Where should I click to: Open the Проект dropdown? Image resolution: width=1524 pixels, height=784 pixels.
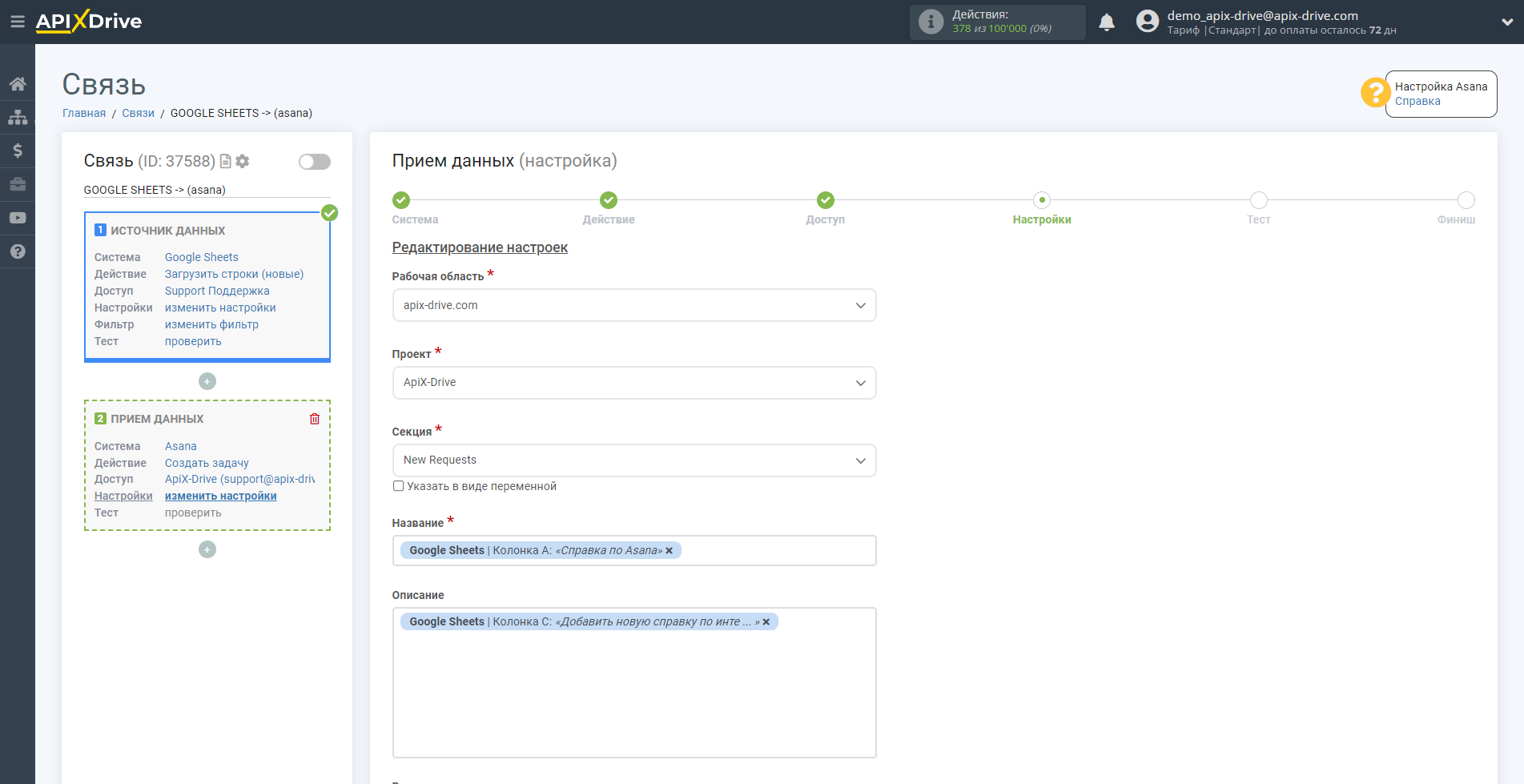[x=634, y=383]
